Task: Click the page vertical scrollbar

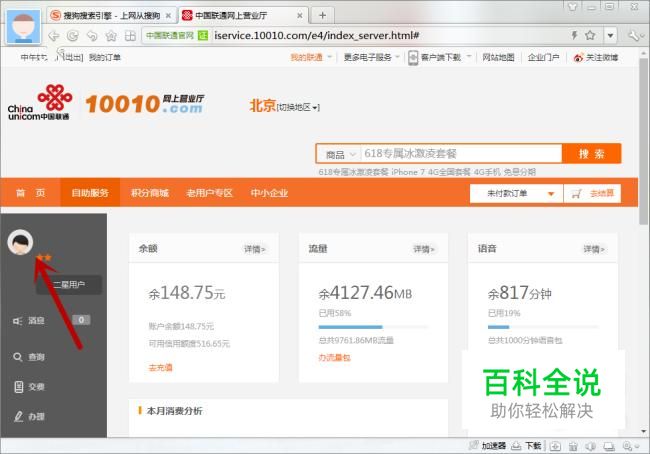Action: (x=643, y=141)
